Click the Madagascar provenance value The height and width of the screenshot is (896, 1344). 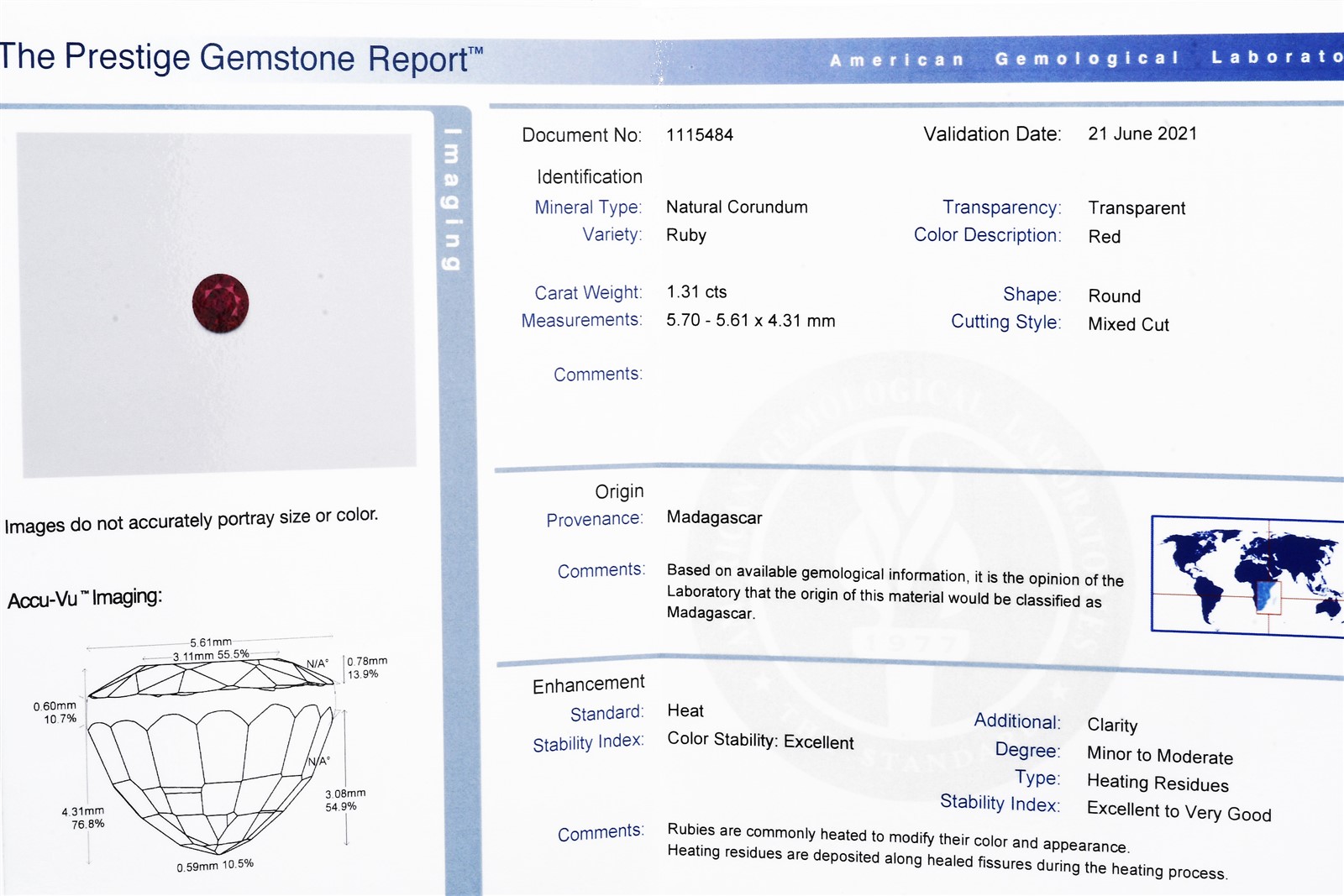pos(714,518)
